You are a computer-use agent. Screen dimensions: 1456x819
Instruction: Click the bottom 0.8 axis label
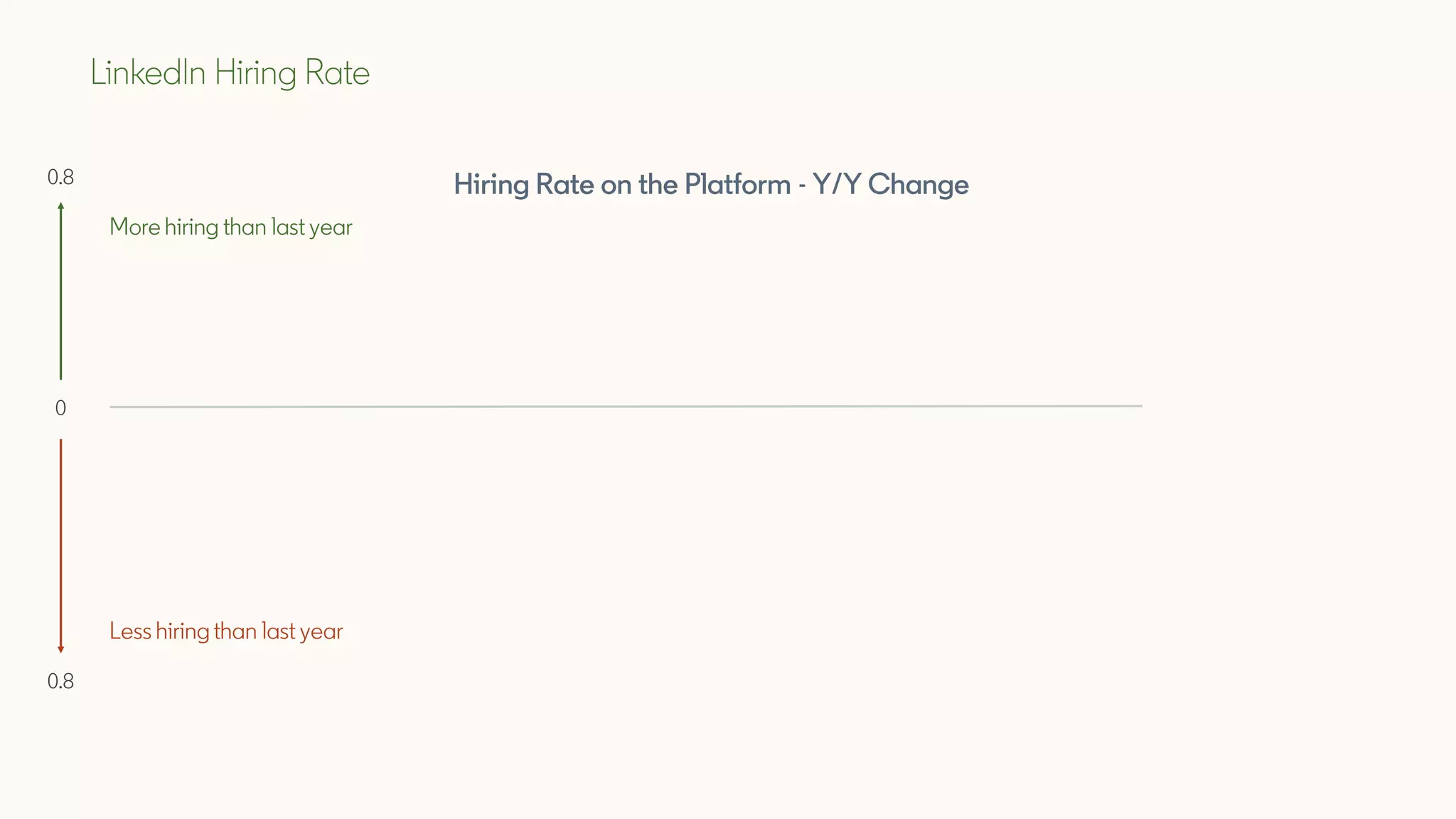[x=60, y=682]
